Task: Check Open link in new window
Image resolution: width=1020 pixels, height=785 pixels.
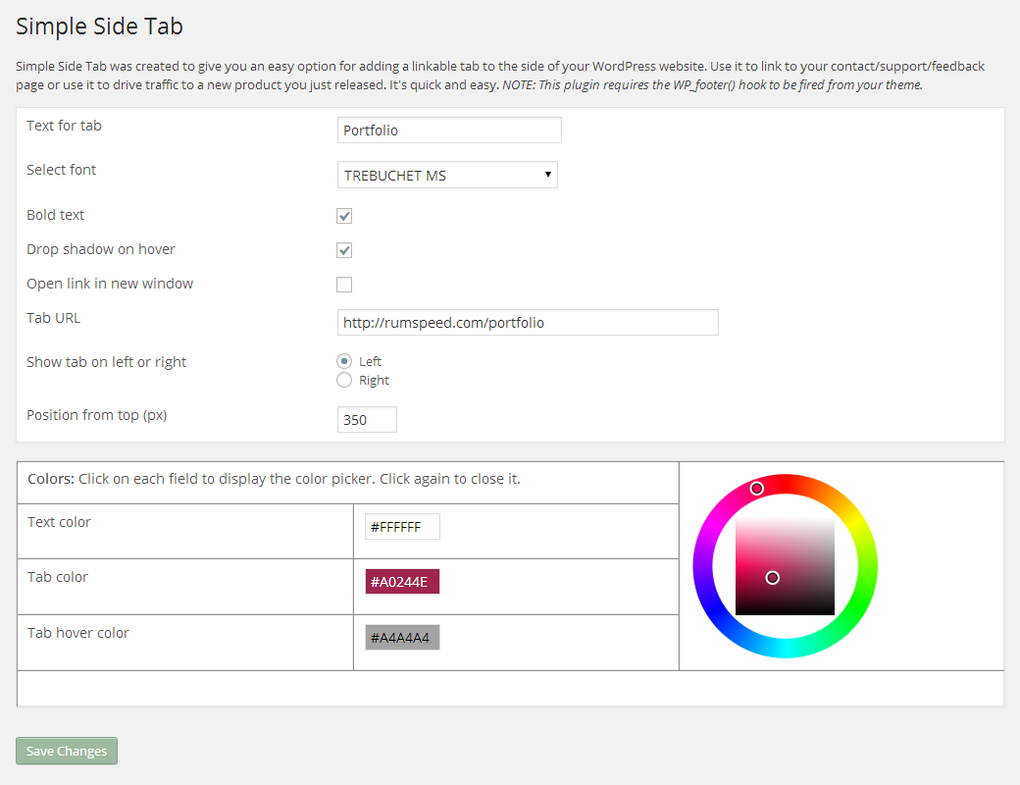Action: [x=344, y=284]
